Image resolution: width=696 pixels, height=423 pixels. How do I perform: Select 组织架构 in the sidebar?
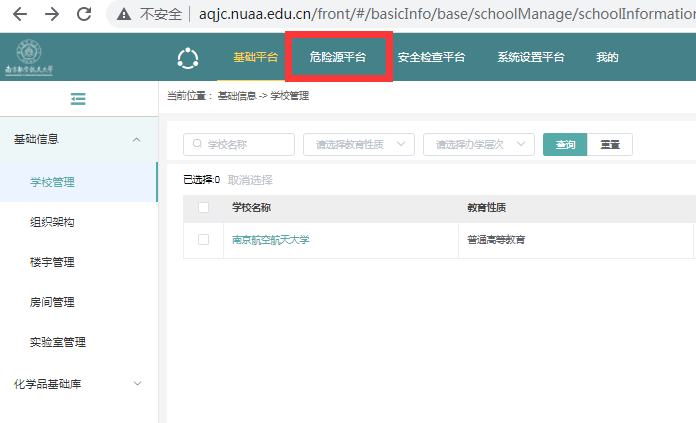point(52,222)
